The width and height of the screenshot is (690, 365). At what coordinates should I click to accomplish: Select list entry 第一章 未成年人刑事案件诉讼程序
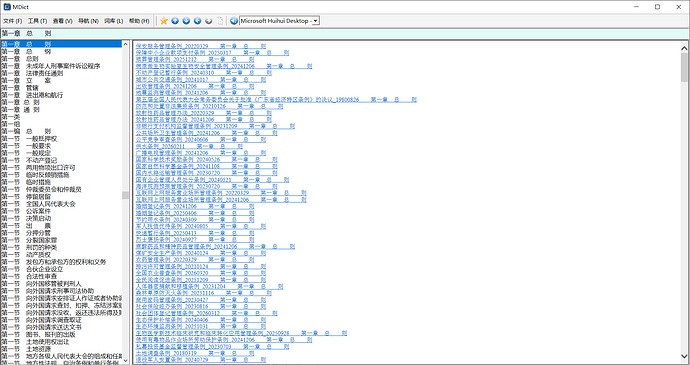61,66
